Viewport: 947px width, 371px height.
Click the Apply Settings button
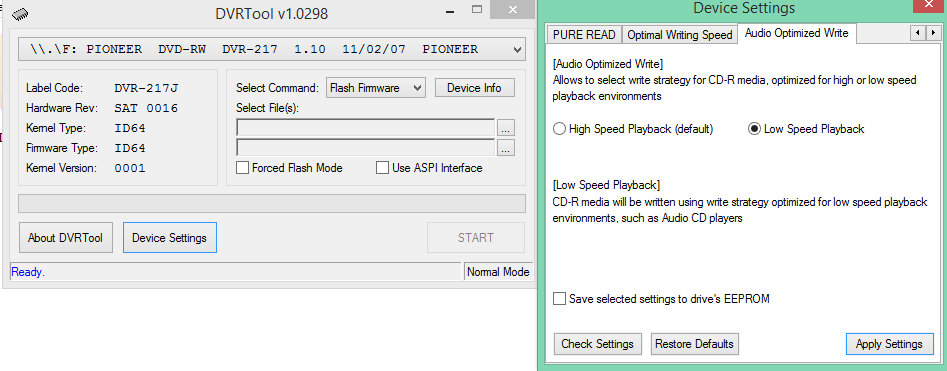click(x=889, y=344)
